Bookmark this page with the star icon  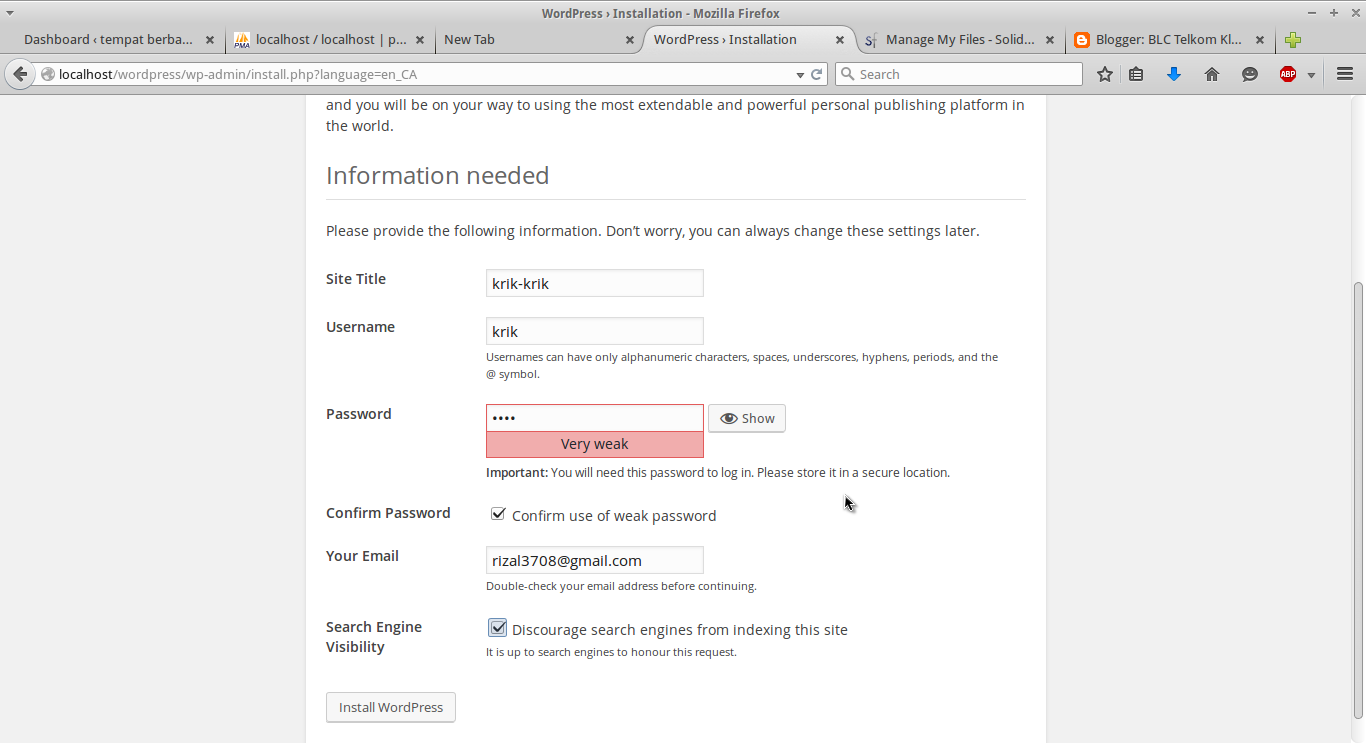pos(1105,74)
